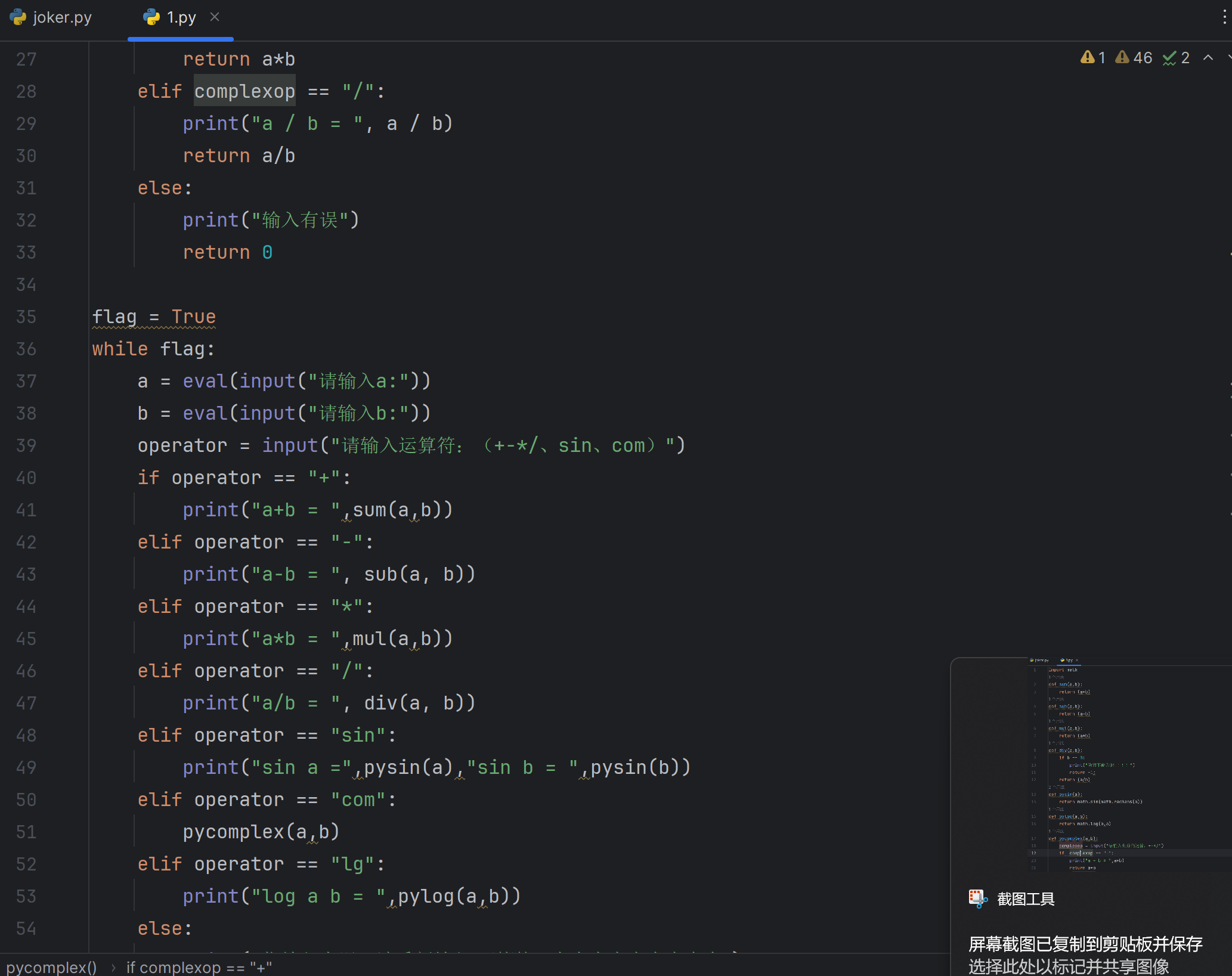Click Python logo on 1.py tab
Image resolution: width=1232 pixels, height=976 pixels.
click(x=152, y=17)
